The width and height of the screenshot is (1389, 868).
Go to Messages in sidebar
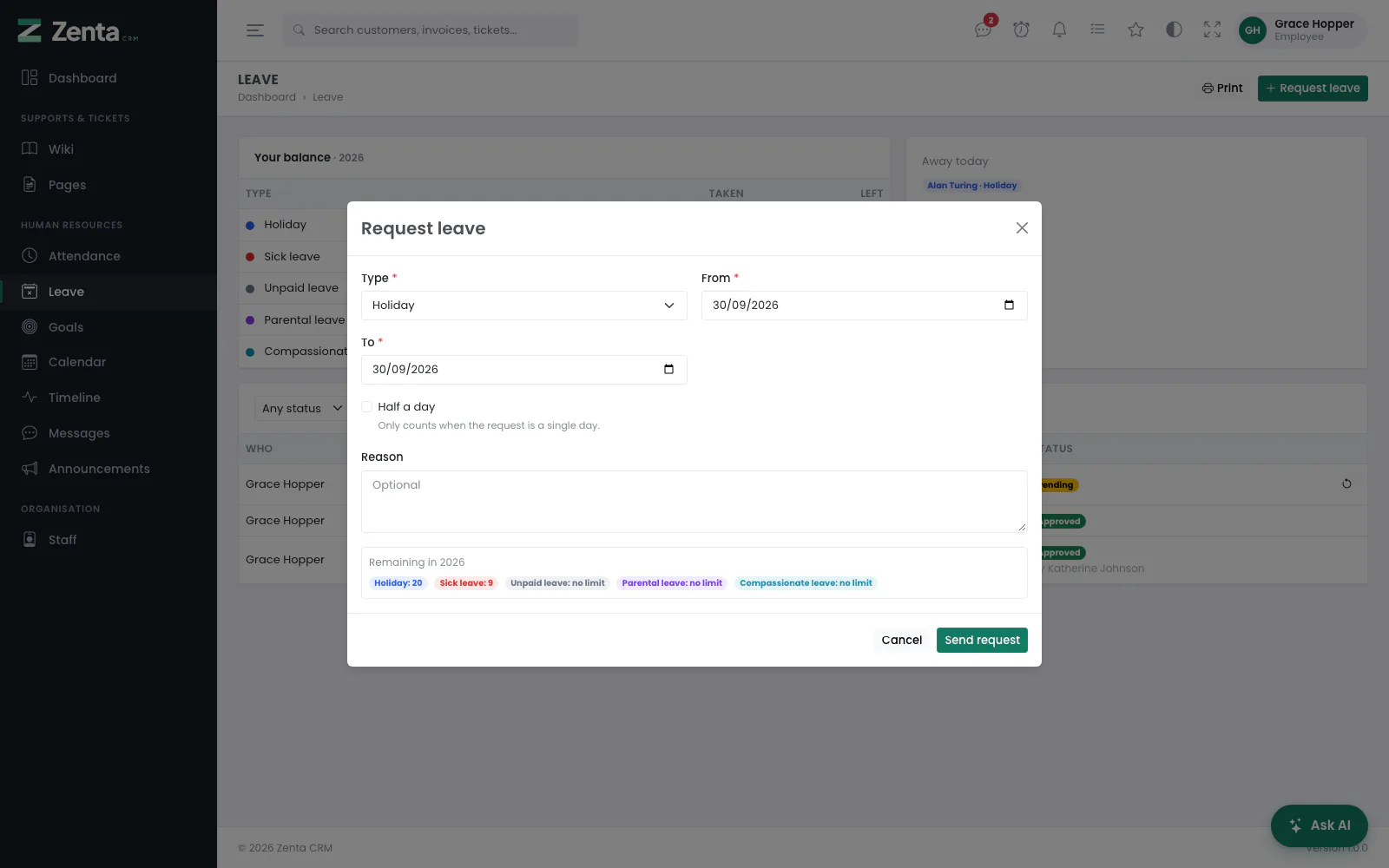point(109,433)
